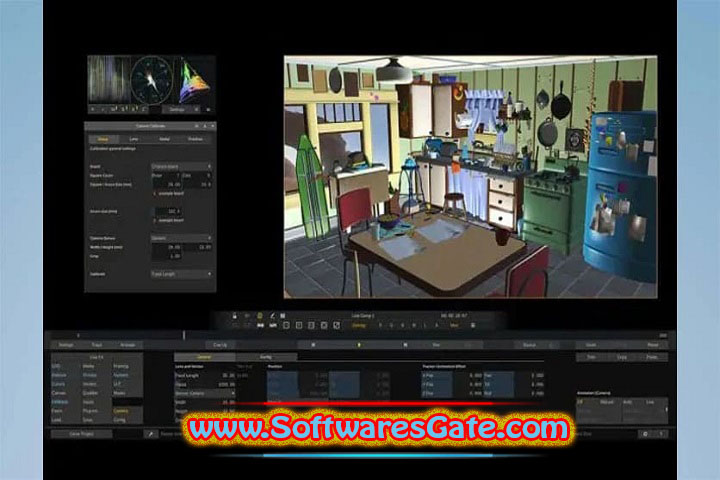Select the last tab in calibration panel
This screenshot has height=480, width=720.
pos(195,139)
